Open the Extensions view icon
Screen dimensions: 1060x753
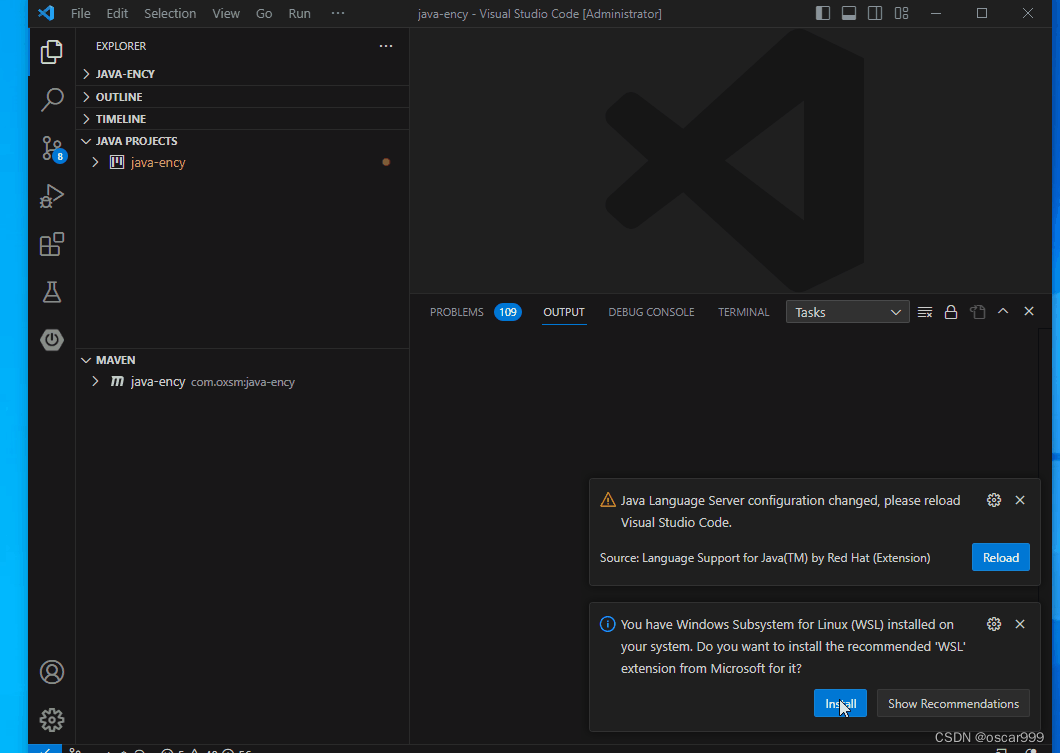(51, 245)
